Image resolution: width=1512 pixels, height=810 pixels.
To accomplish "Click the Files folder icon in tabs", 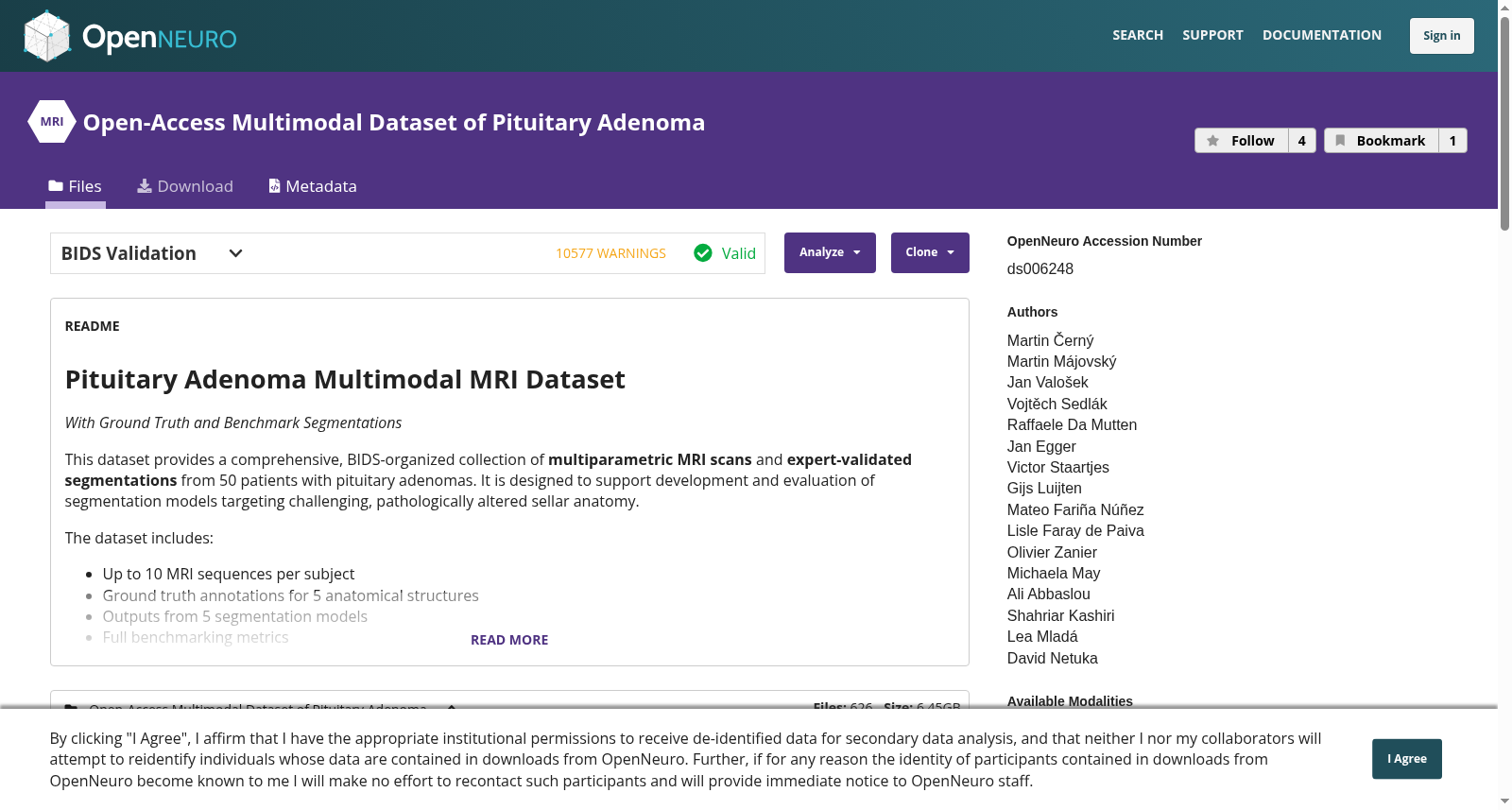I will (56, 186).
